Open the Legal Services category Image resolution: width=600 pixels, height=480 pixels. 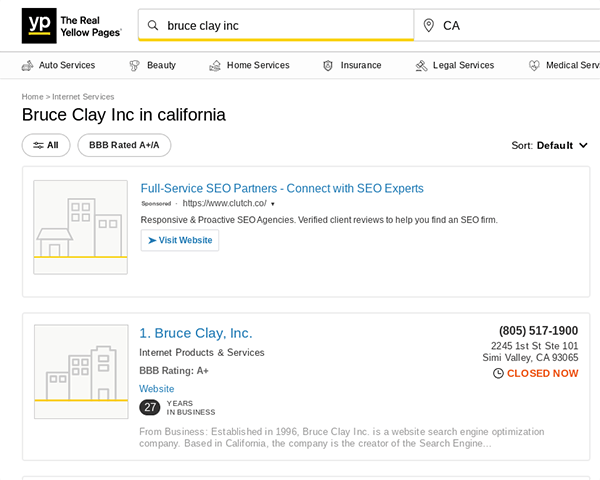point(455,65)
